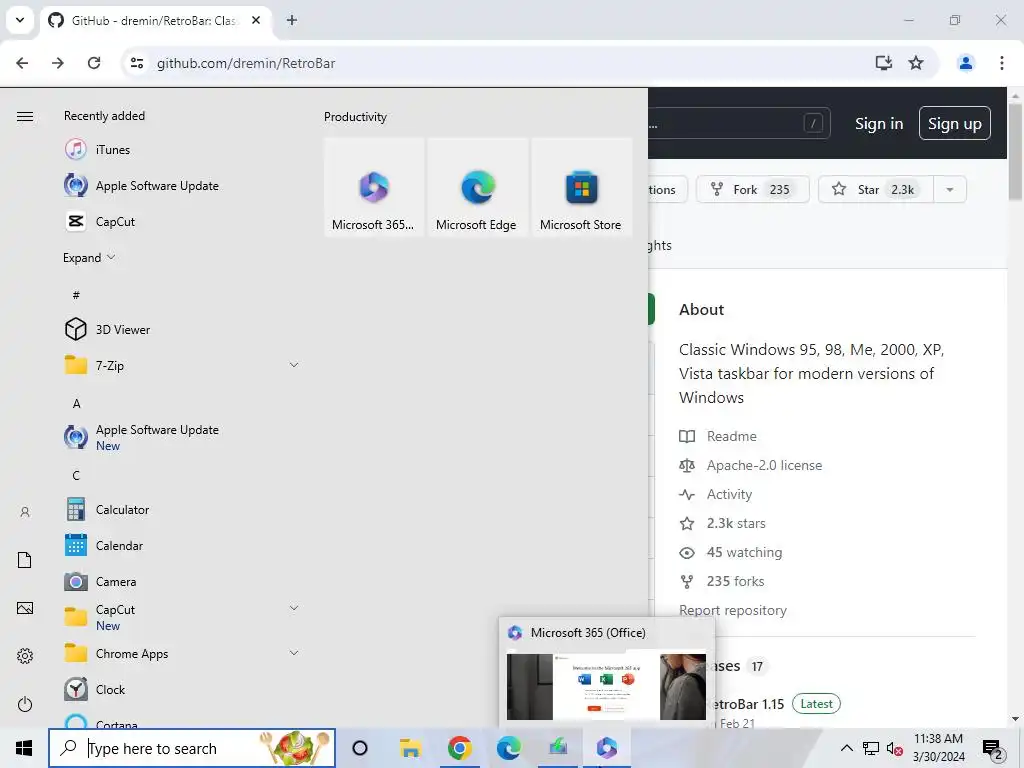Open Chrome profile avatar

pyautogui.click(x=965, y=63)
